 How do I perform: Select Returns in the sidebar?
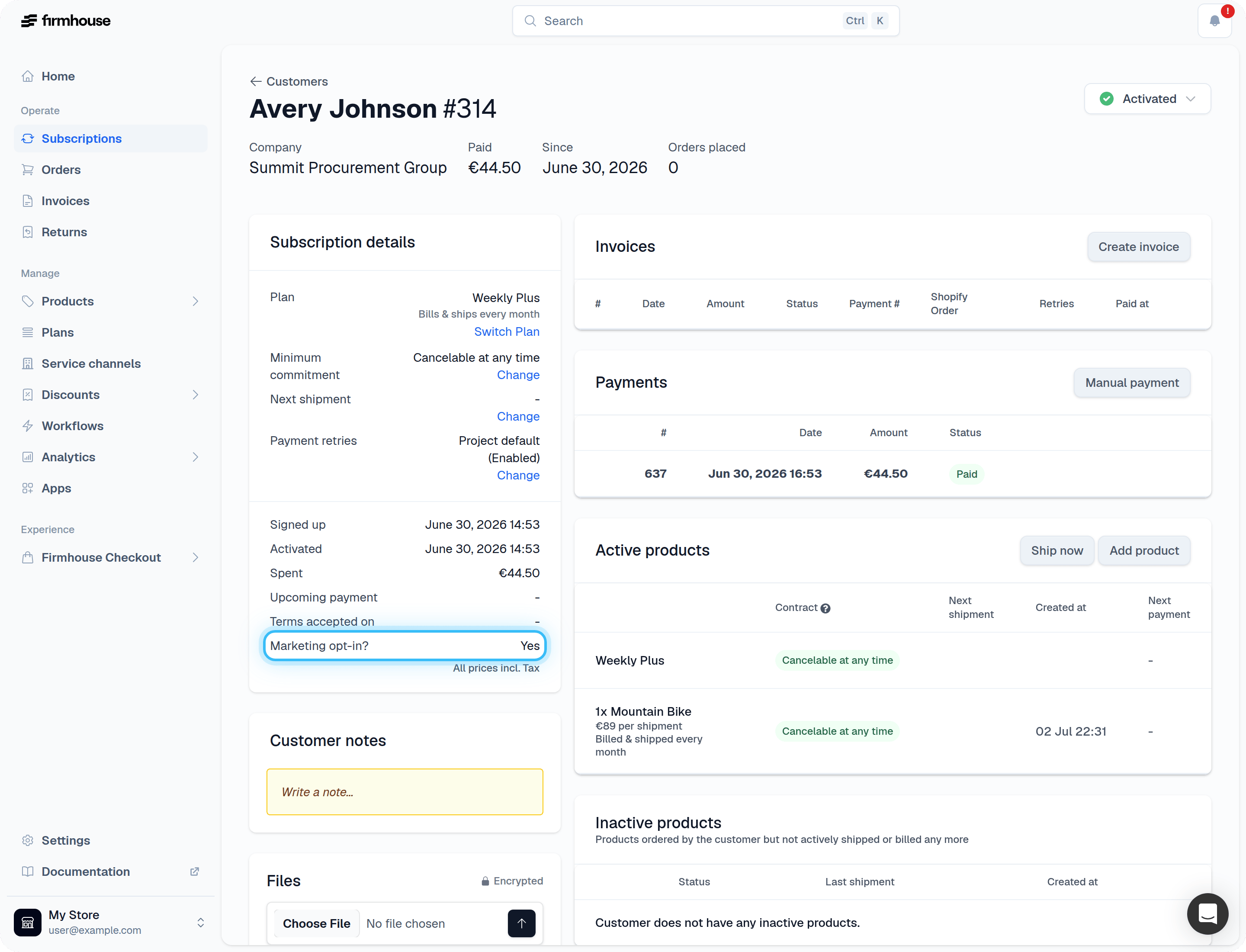click(110, 232)
